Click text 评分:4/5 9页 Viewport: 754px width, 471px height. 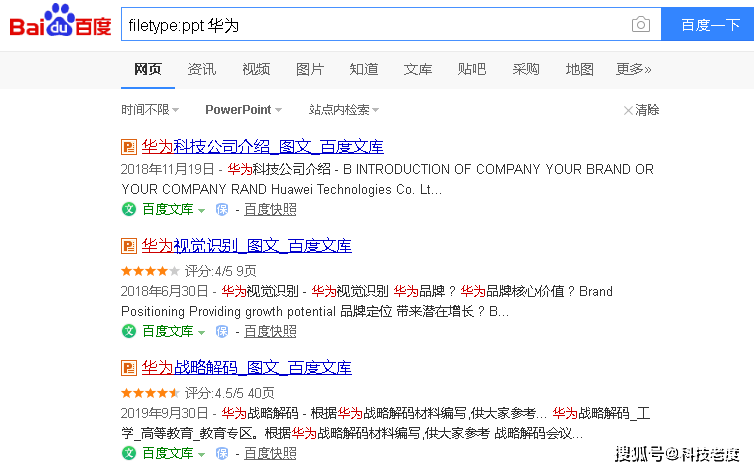pos(221,271)
